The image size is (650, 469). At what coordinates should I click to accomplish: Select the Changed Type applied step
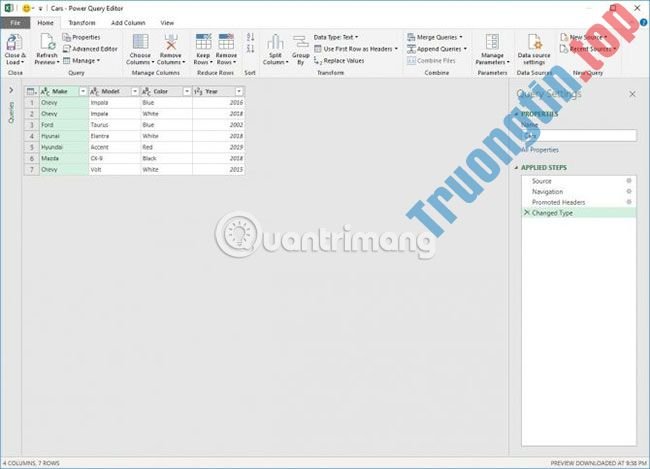[x=579, y=213]
